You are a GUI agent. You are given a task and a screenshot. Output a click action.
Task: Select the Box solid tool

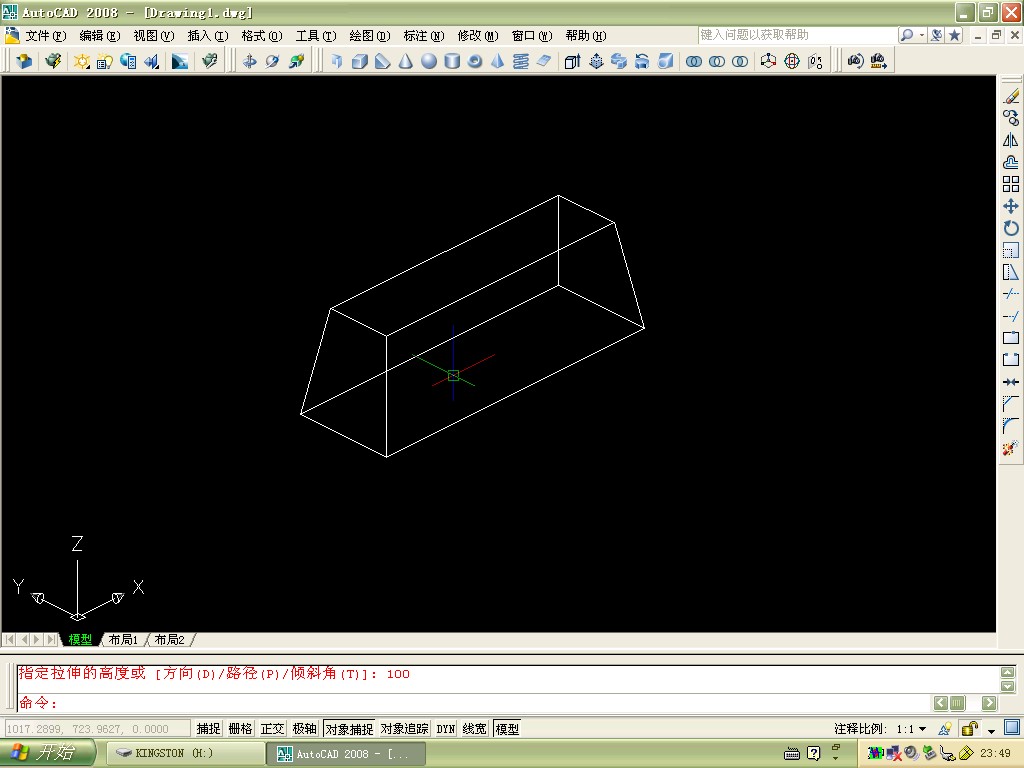[x=360, y=61]
